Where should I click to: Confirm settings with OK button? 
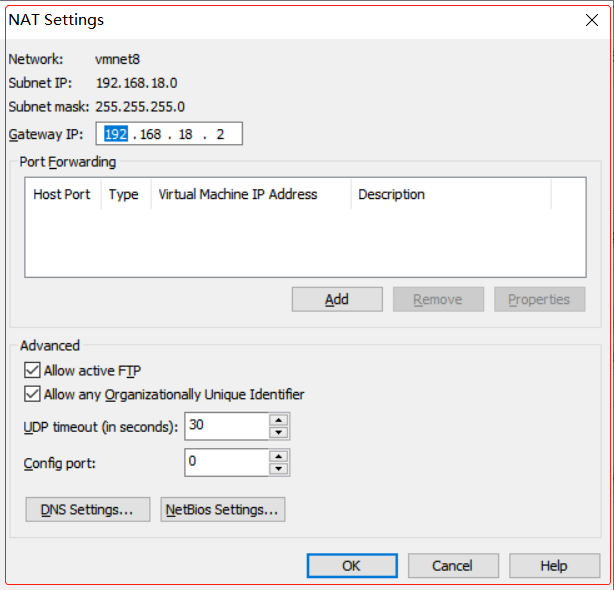pyautogui.click(x=351, y=566)
